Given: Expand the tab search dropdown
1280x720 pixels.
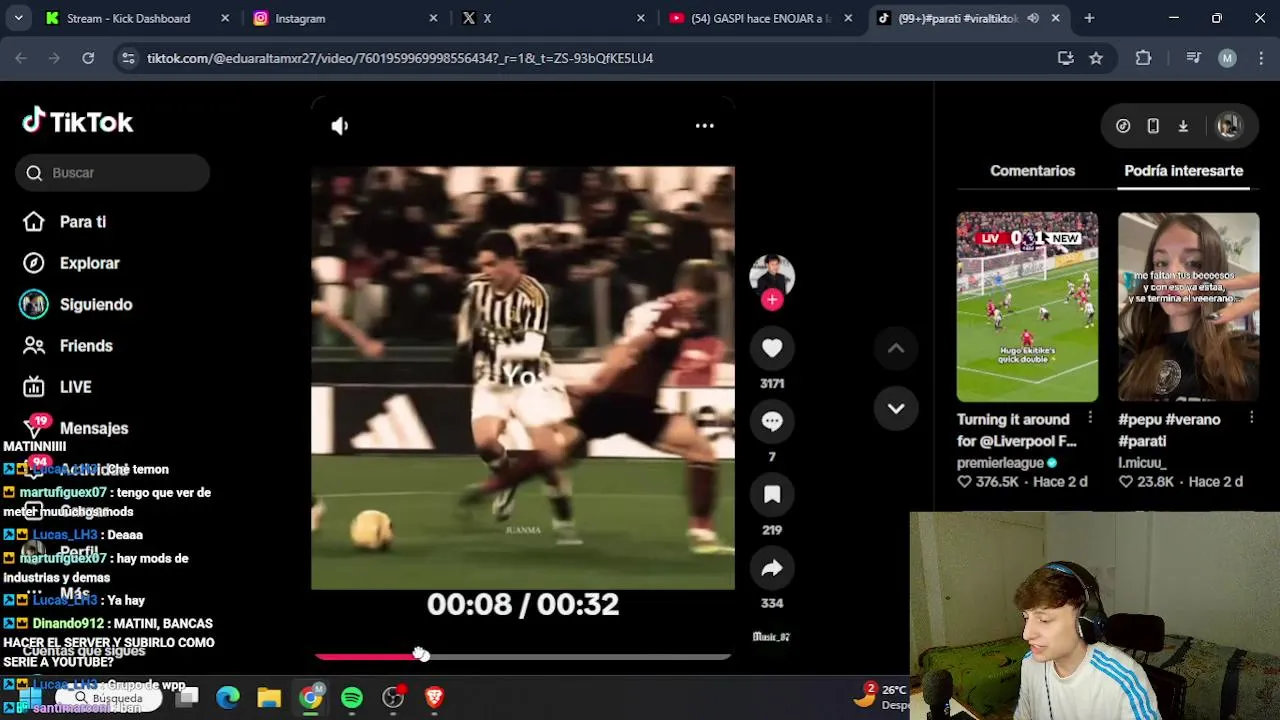Looking at the screenshot, I should [18, 18].
